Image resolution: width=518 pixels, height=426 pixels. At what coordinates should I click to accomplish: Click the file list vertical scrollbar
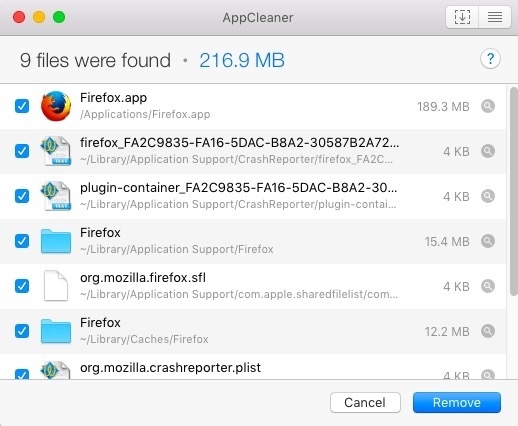pyautogui.click(x=514, y=191)
